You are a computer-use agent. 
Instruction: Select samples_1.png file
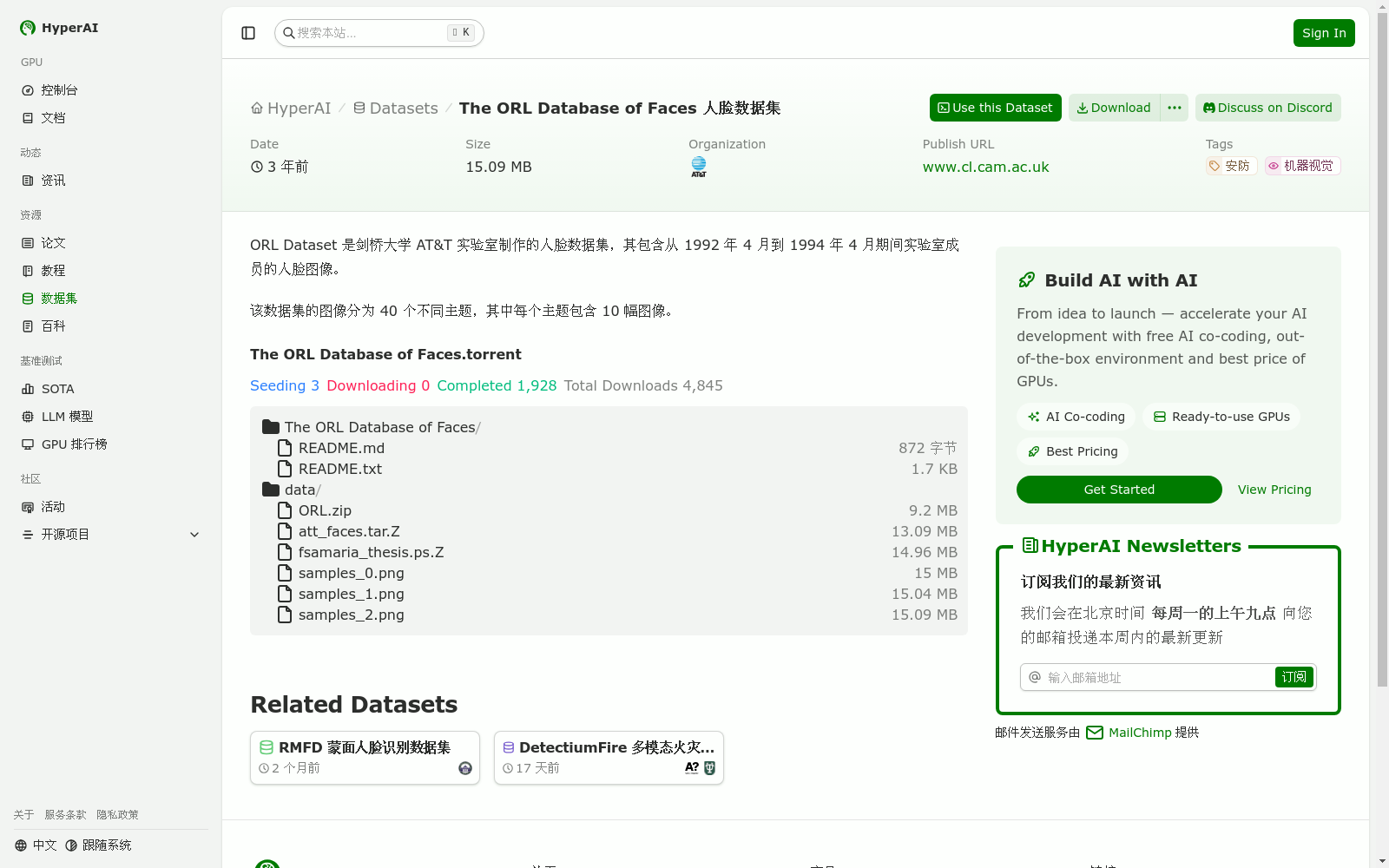617,594
